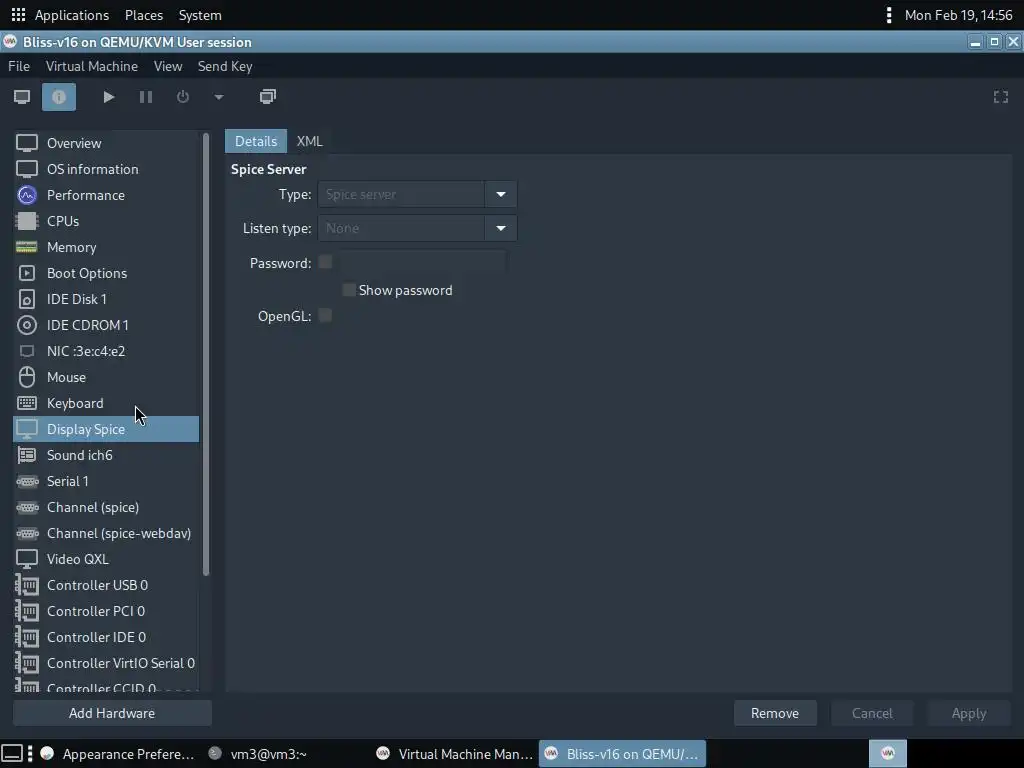Open the Applications menu

(71, 15)
